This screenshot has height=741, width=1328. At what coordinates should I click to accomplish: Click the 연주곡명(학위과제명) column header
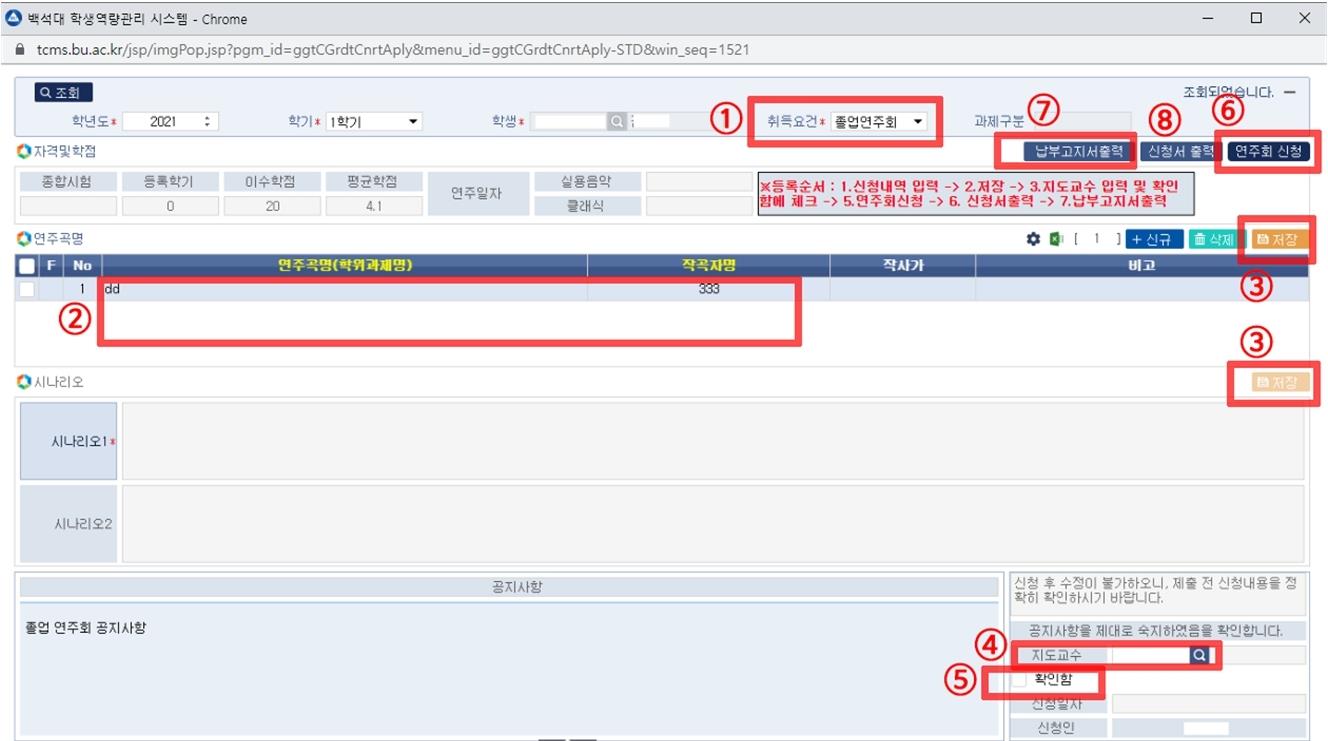(x=345, y=266)
